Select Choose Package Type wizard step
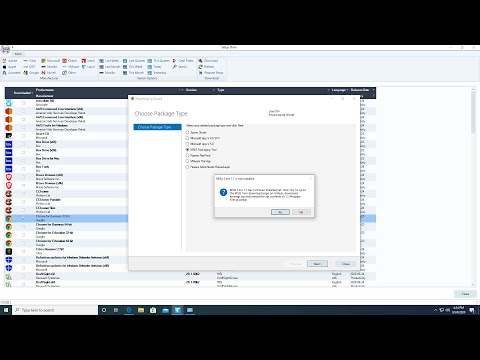This screenshot has width=480, height=360. [x=157, y=127]
